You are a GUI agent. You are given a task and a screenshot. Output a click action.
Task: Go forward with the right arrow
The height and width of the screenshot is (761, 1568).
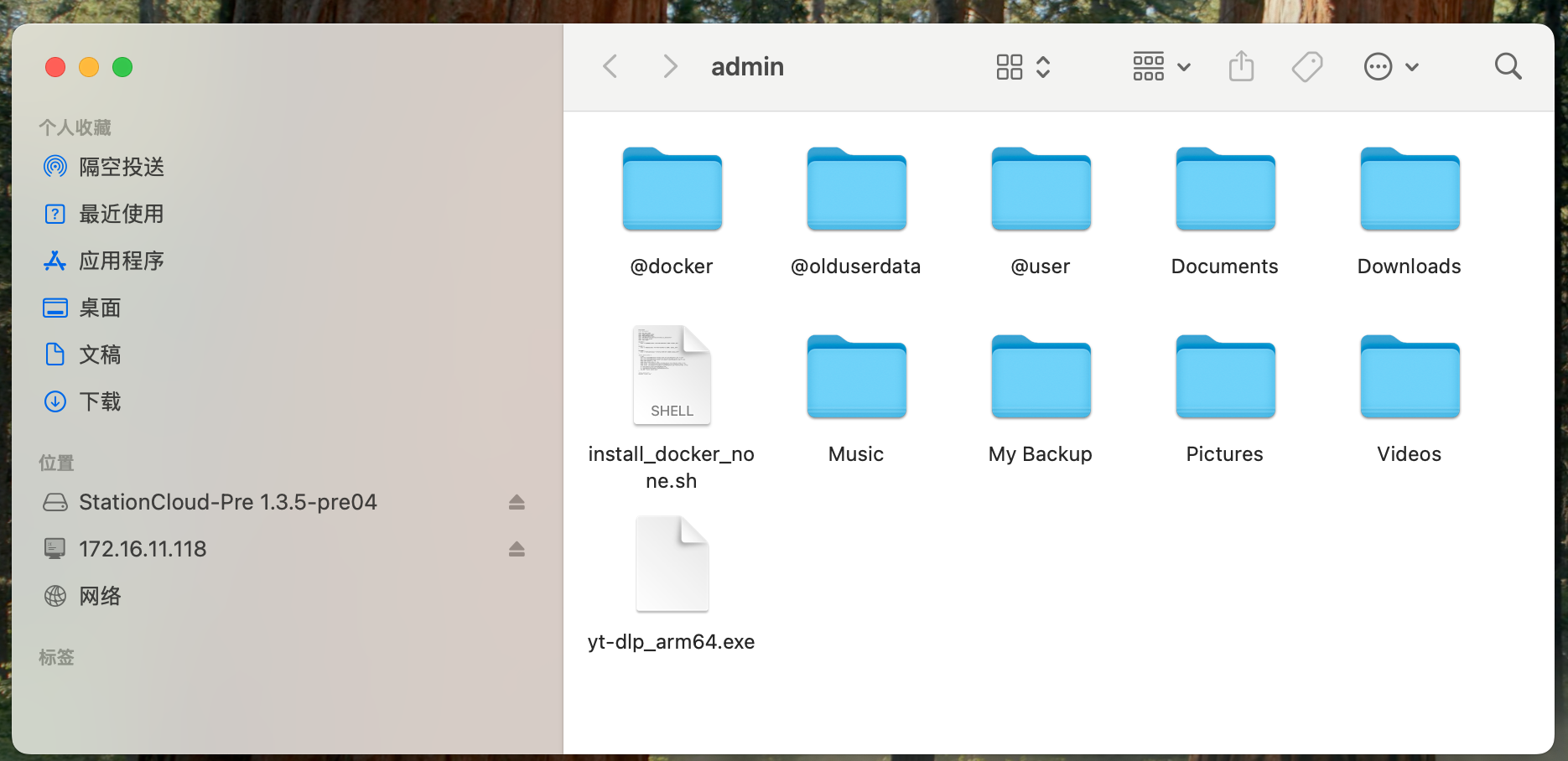pyautogui.click(x=669, y=66)
